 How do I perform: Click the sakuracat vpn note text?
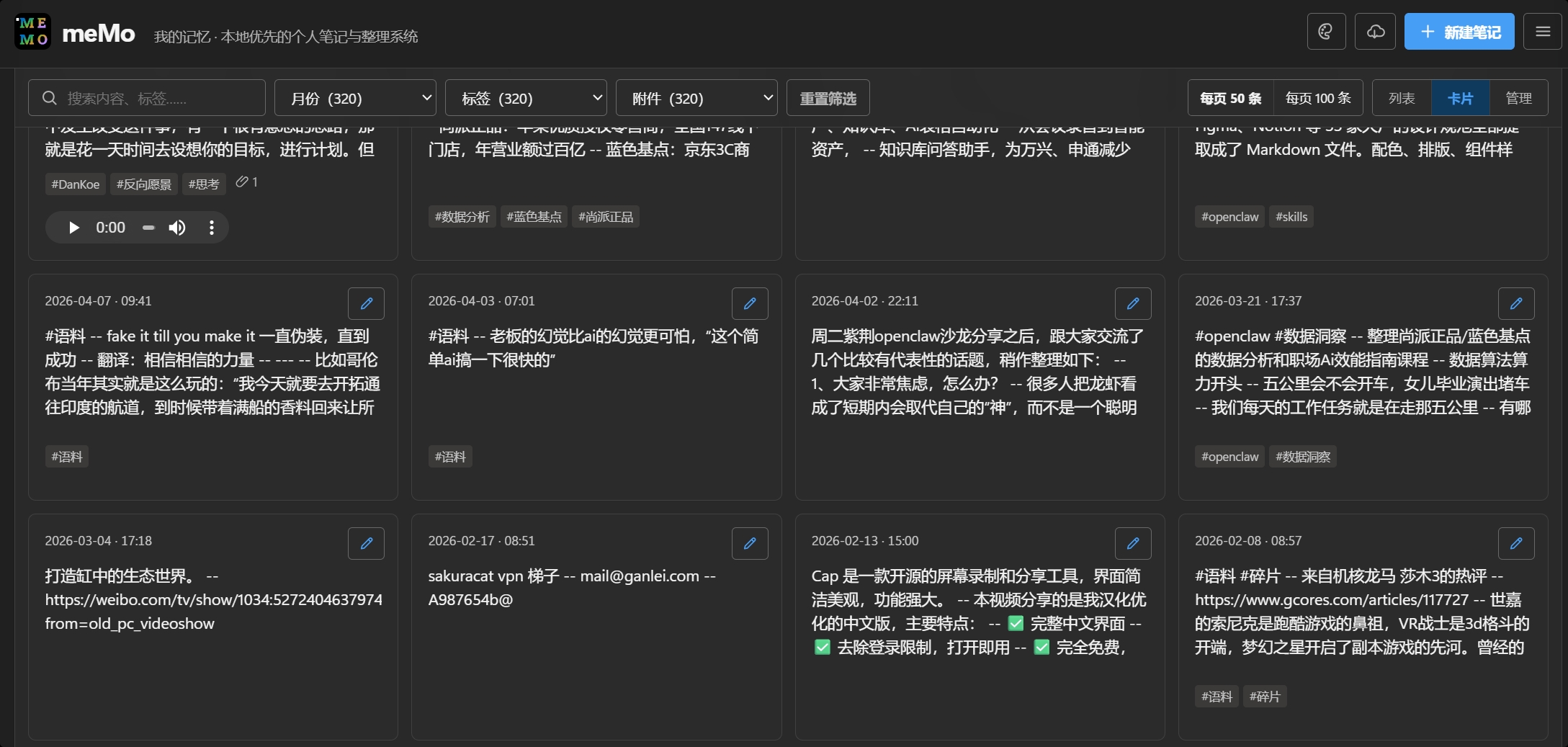pos(572,588)
